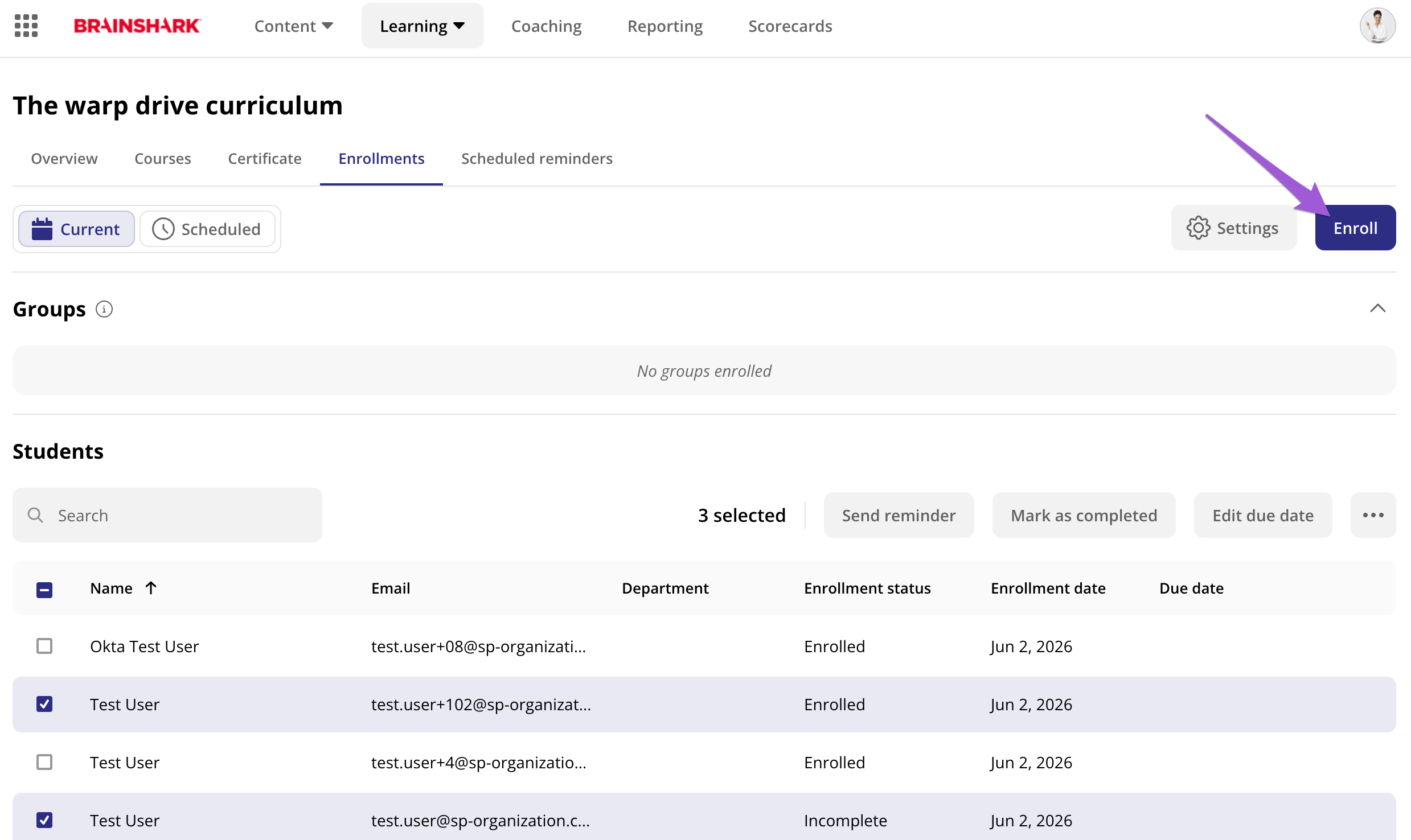Switch to the Overview tab

[x=64, y=158]
